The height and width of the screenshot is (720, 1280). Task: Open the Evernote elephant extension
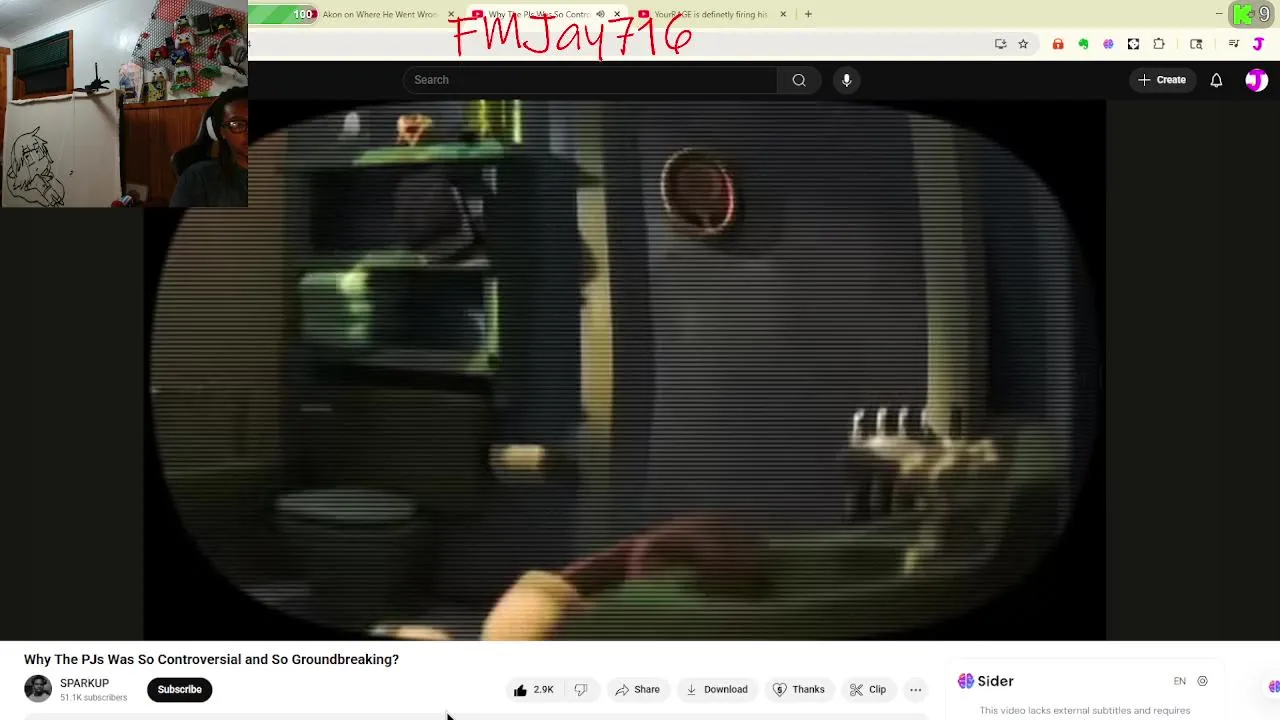[x=1083, y=44]
